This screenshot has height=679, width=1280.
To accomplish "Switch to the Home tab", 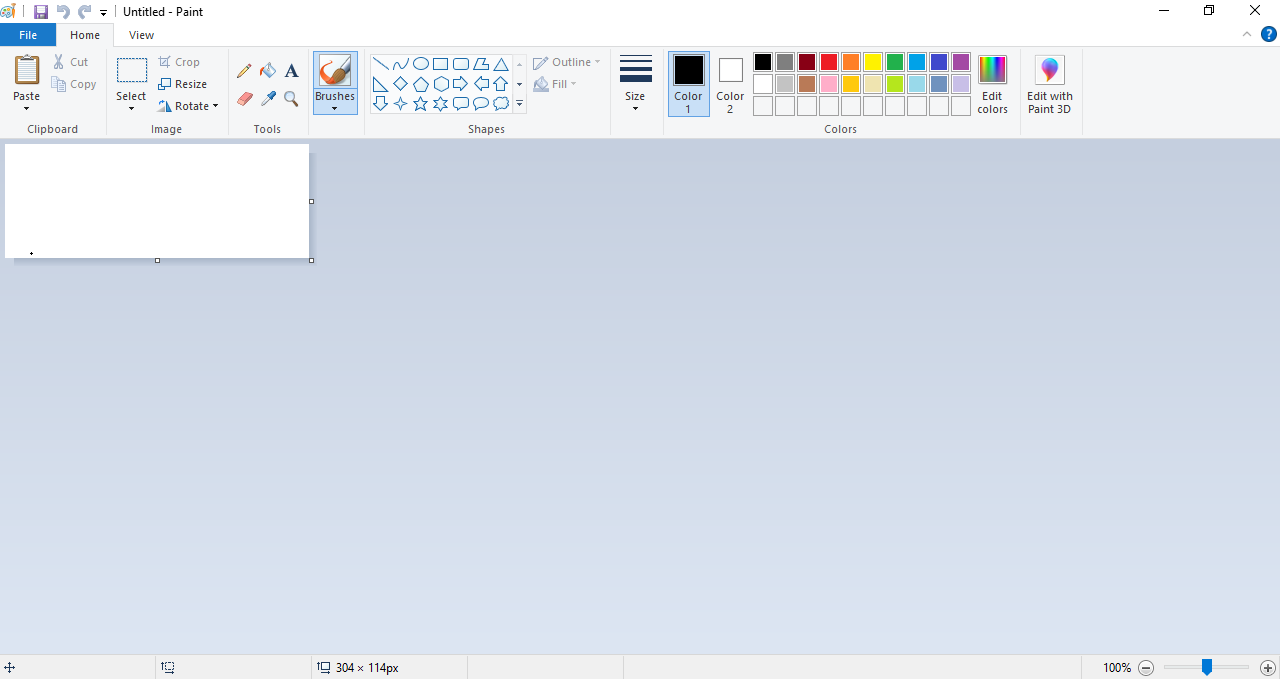I will (85, 35).
